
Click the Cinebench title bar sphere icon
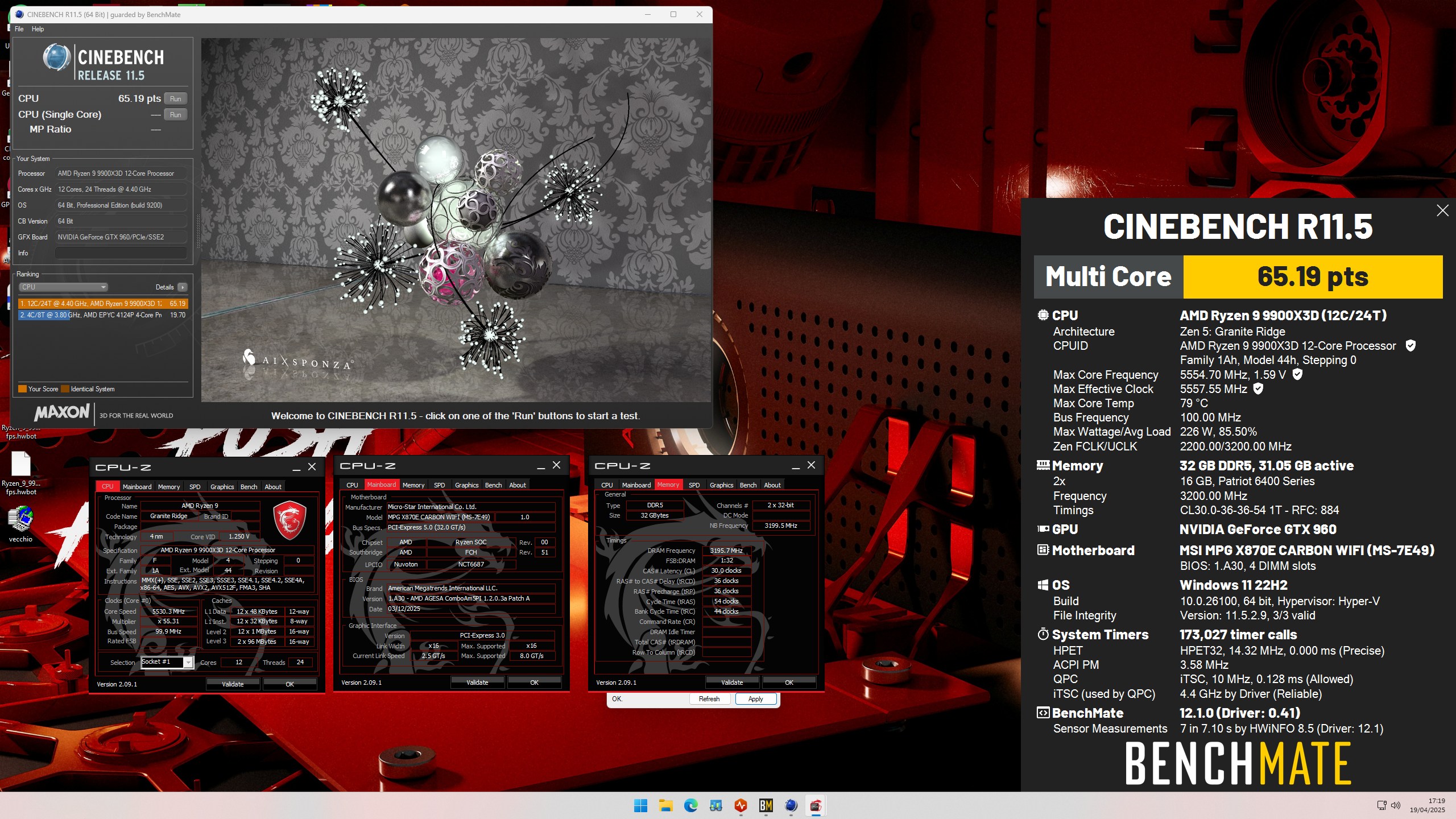point(19,14)
